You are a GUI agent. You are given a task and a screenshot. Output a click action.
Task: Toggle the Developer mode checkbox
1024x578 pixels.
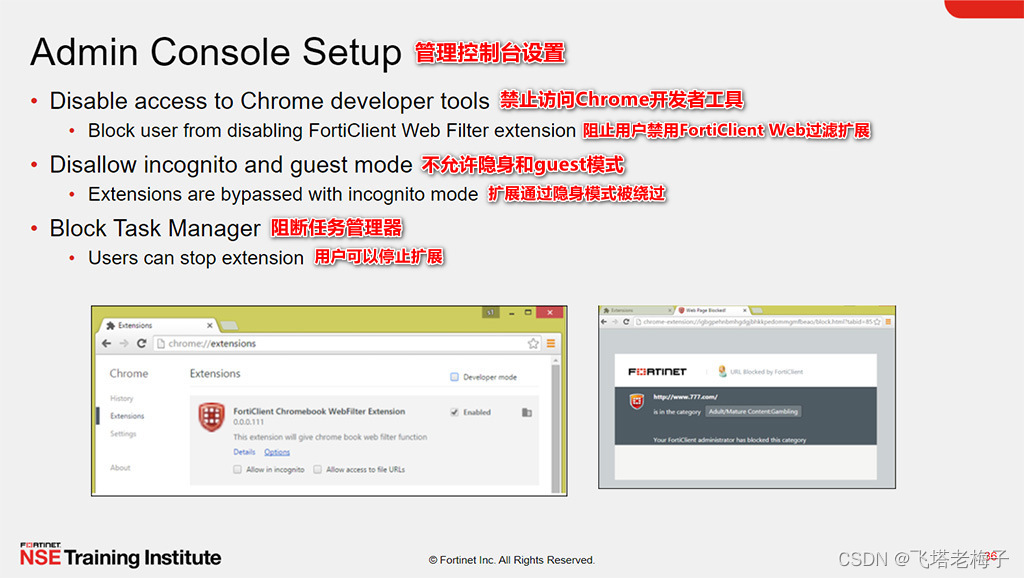455,377
